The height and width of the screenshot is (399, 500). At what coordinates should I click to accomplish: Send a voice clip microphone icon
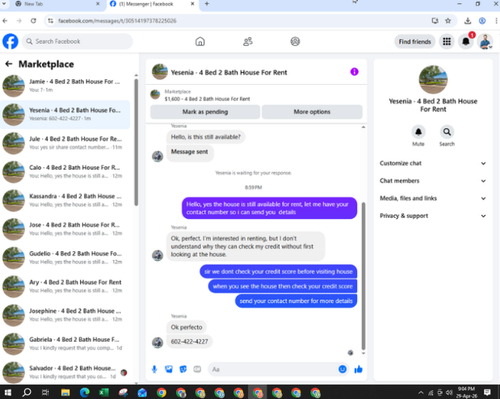[x=154, y=369]
